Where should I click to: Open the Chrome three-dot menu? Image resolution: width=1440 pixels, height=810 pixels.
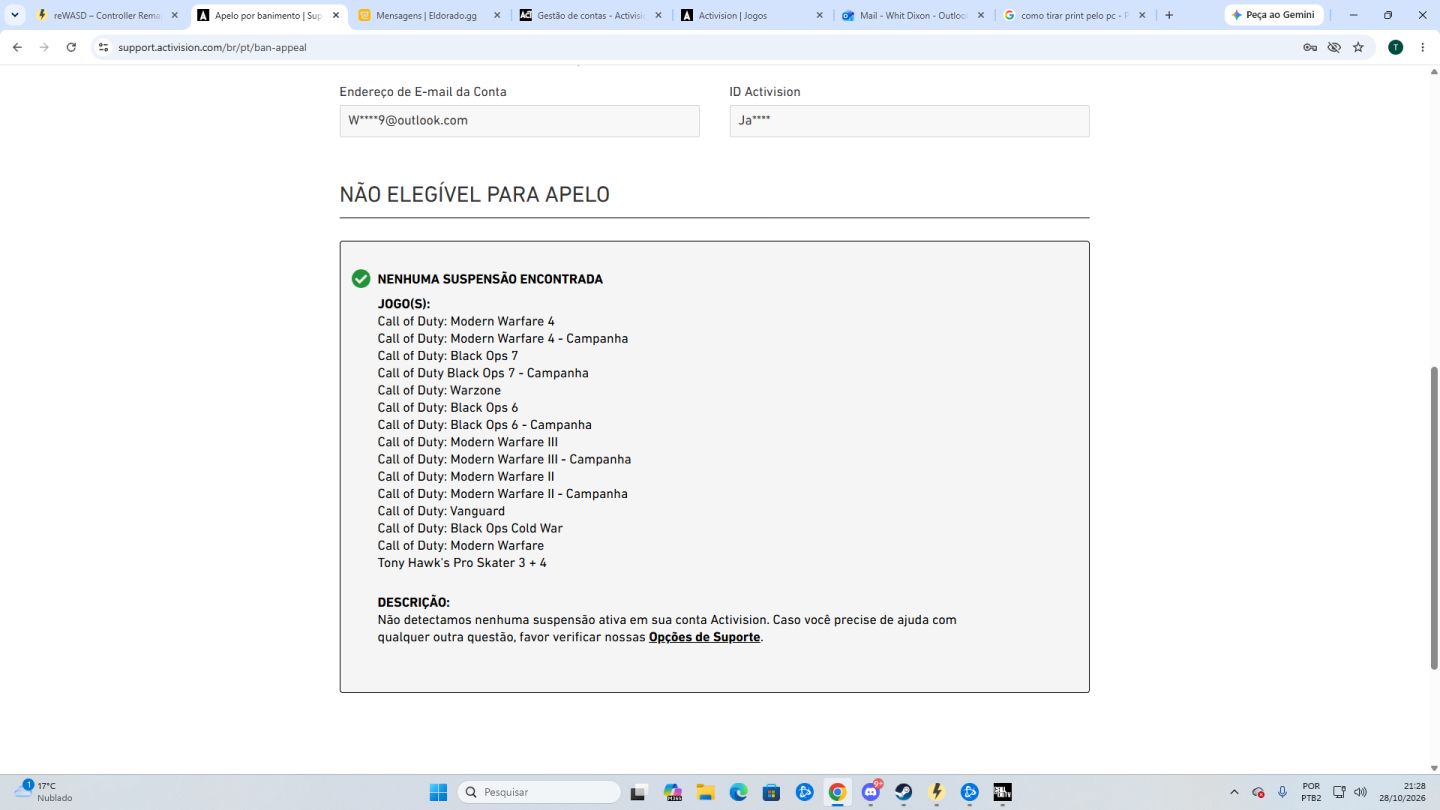1422,47
